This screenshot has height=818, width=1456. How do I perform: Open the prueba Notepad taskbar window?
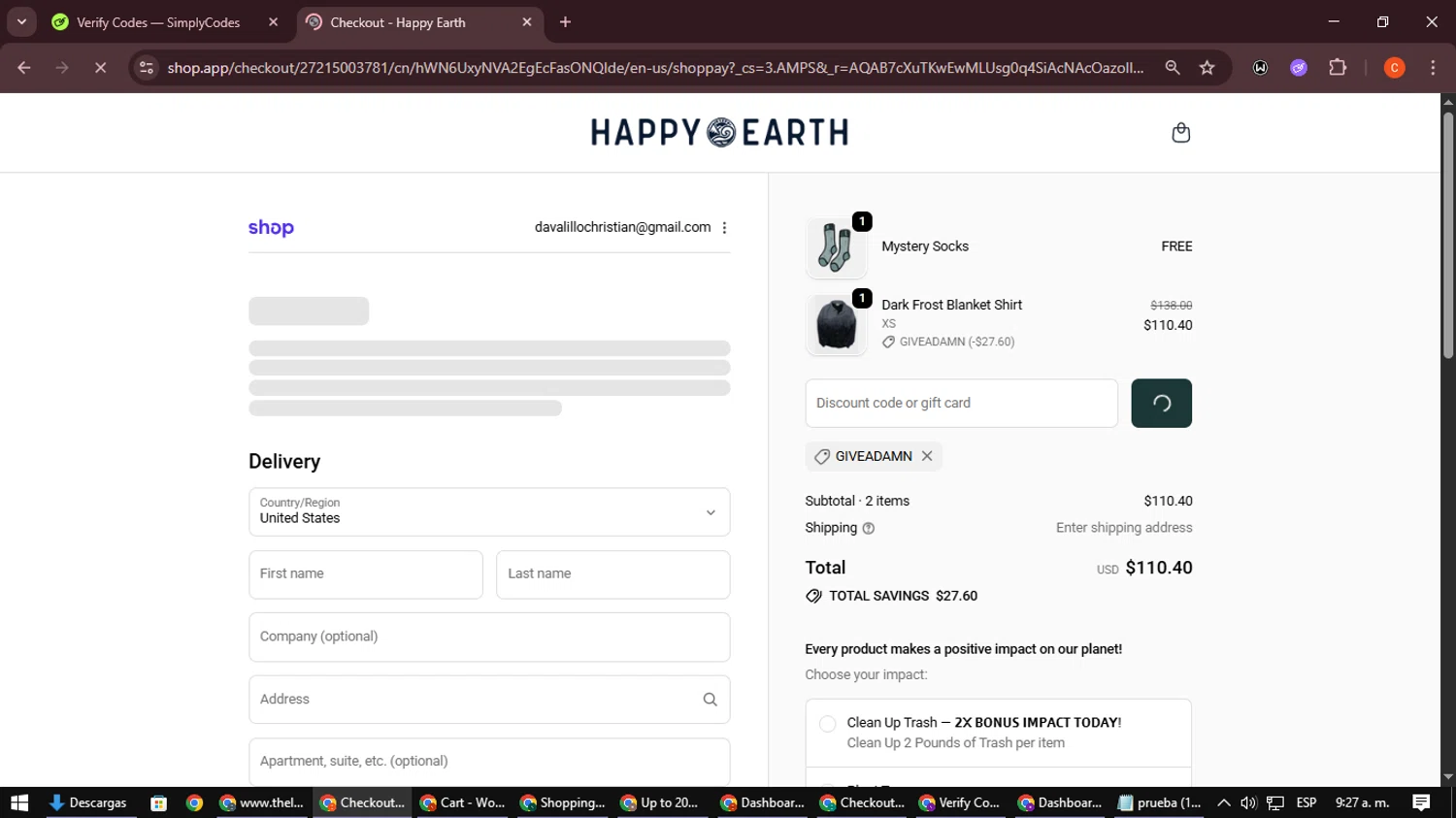click(1159, 802)
